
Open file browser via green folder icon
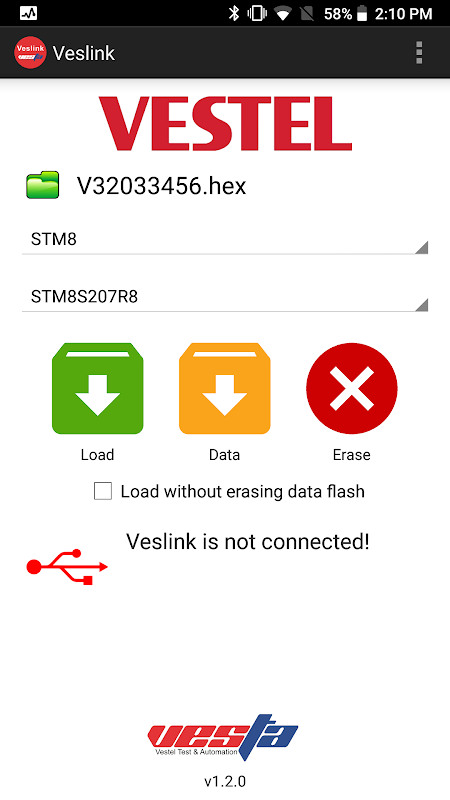[42, 185]
